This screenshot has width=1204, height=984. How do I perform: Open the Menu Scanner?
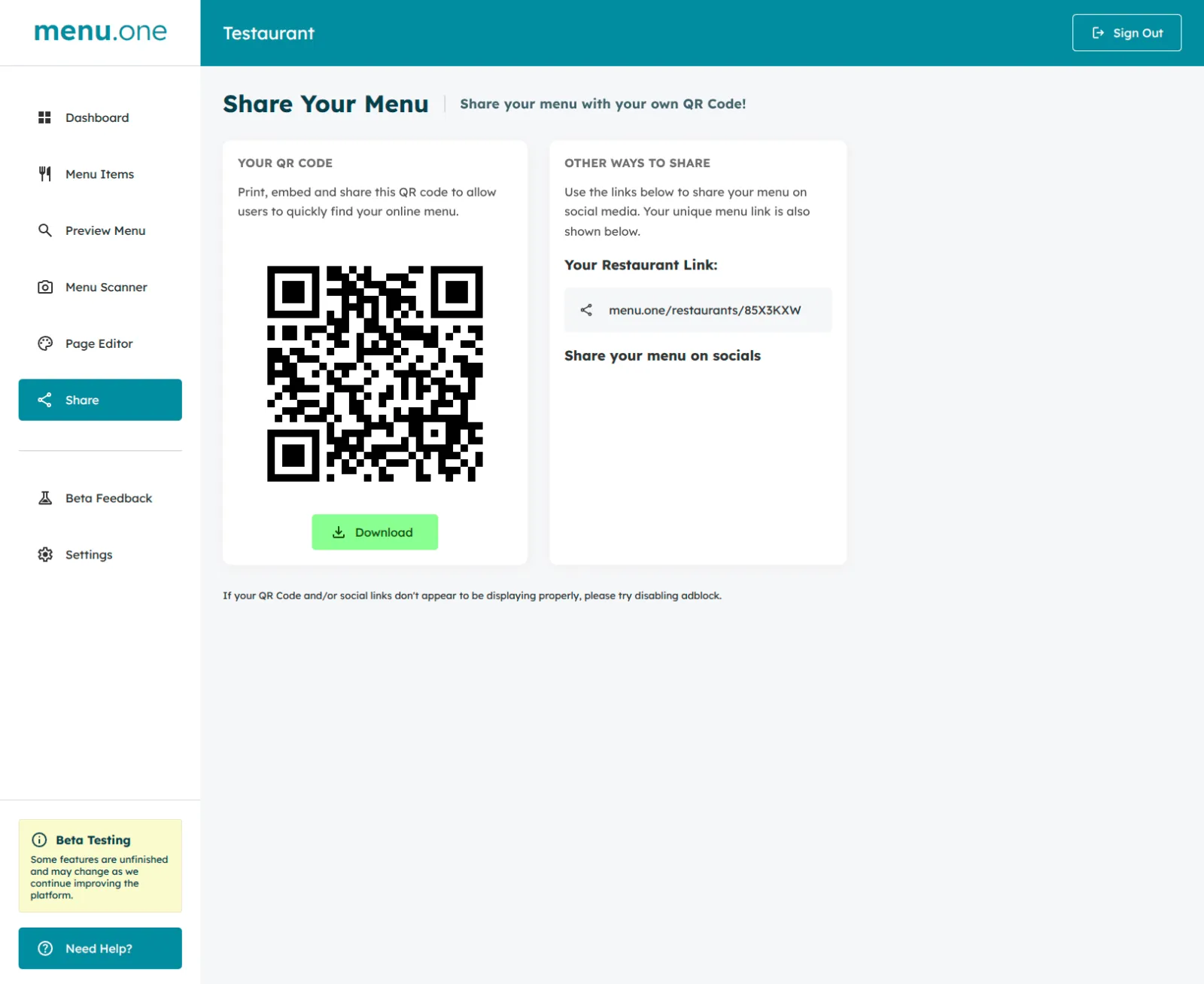100,287
